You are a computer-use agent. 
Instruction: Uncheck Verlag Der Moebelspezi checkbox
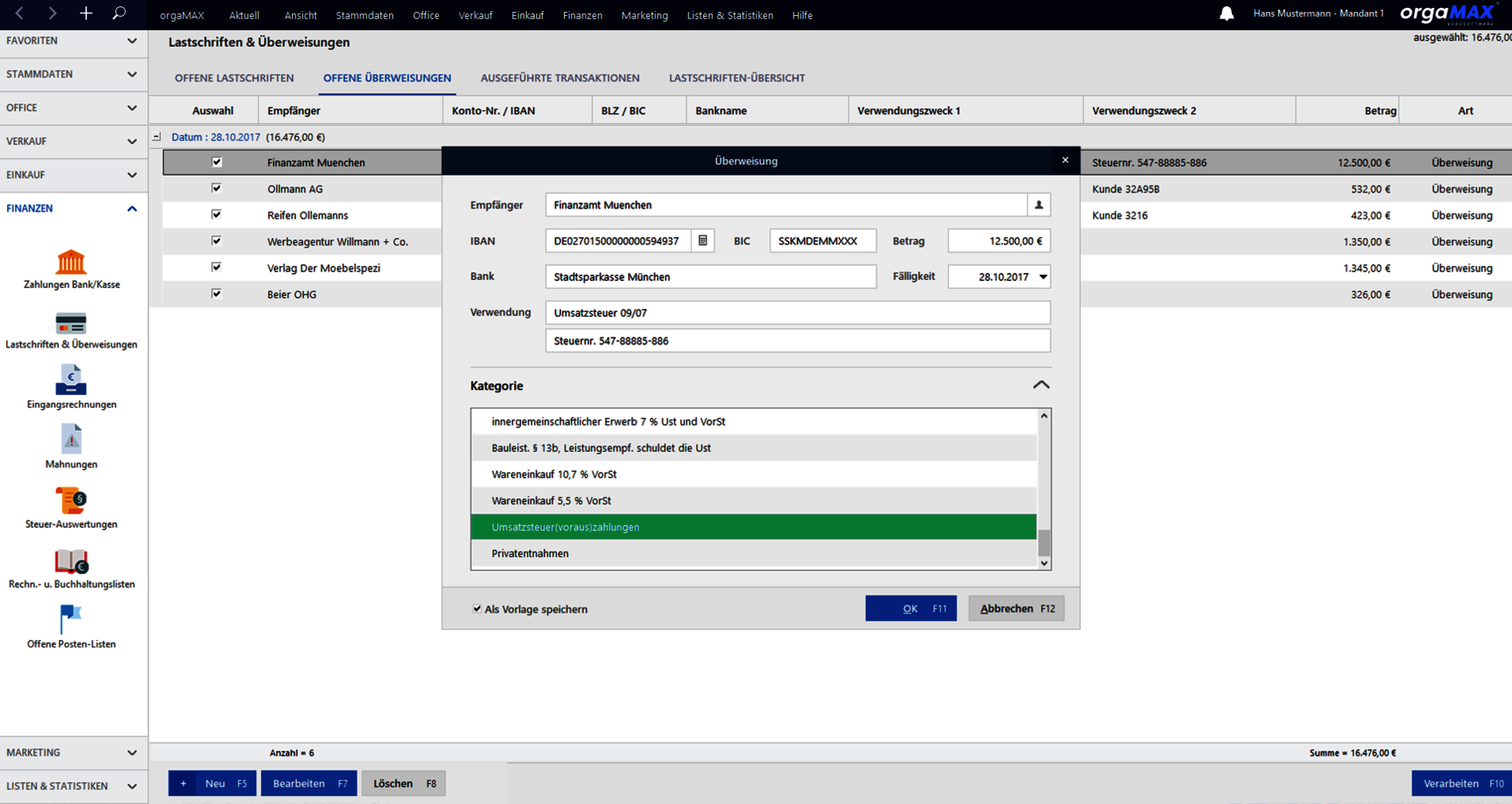point(216,267)
